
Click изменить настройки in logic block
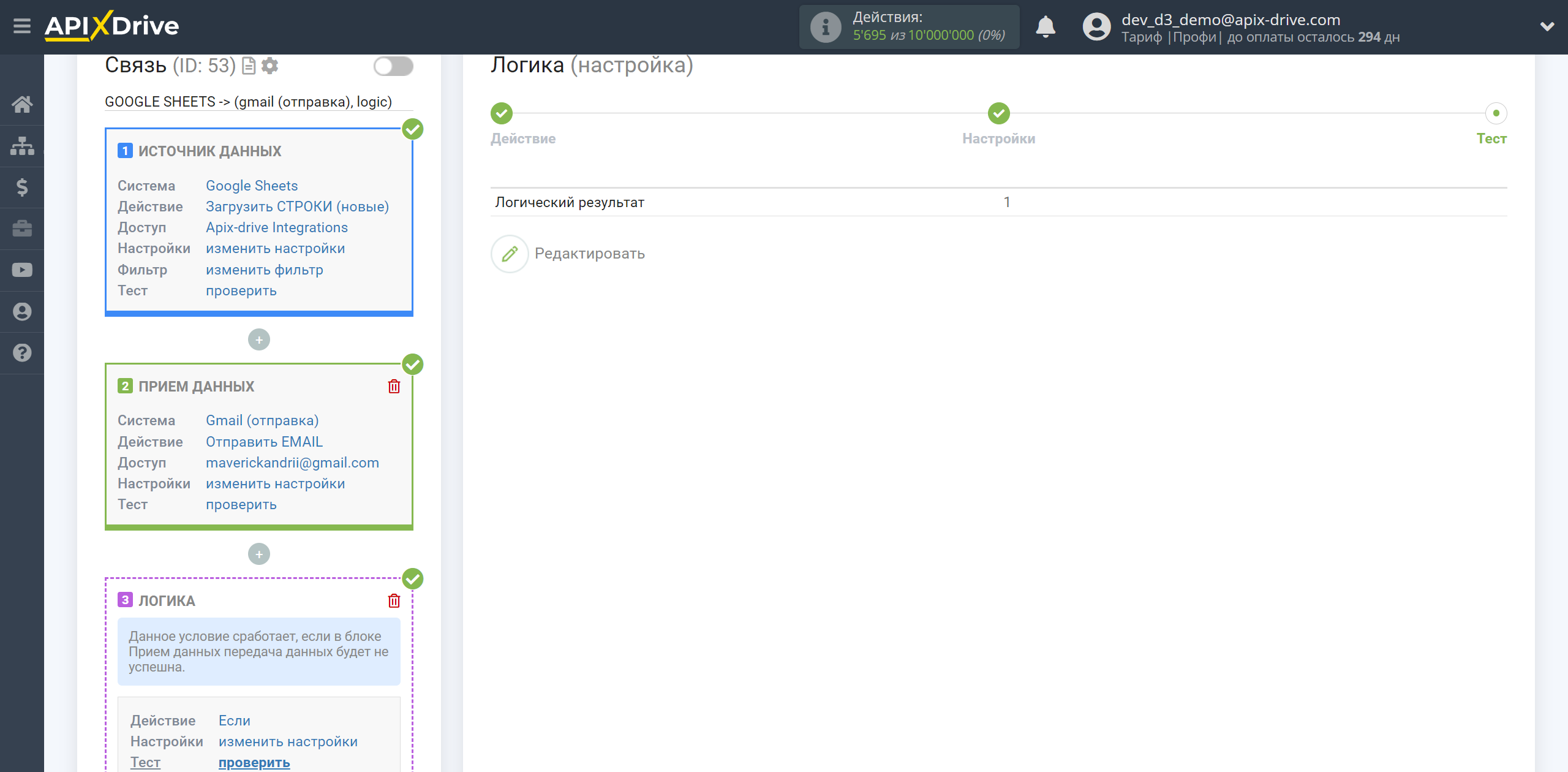coord(288,741)
